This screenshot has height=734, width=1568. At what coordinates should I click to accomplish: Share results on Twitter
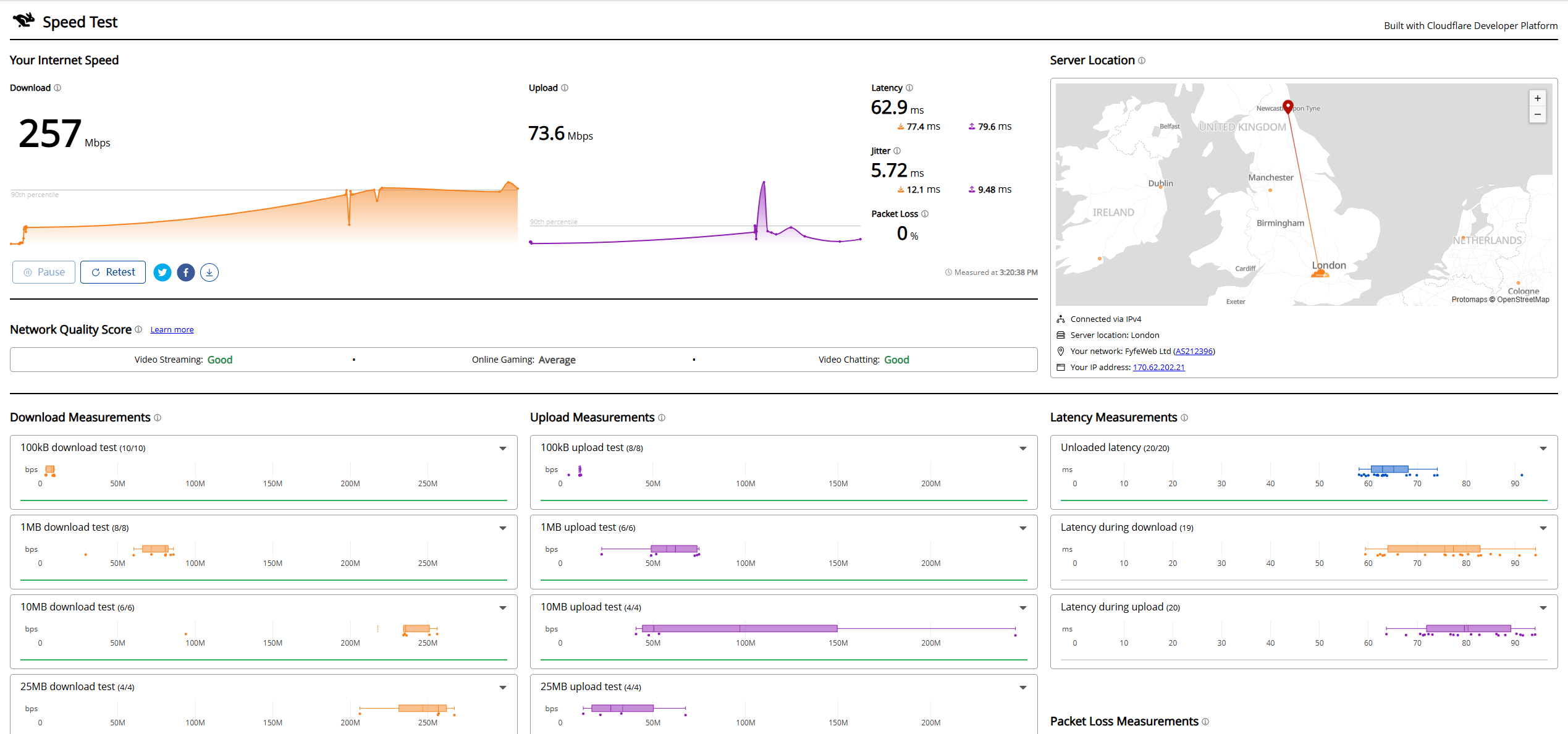(x=162, y=272)
